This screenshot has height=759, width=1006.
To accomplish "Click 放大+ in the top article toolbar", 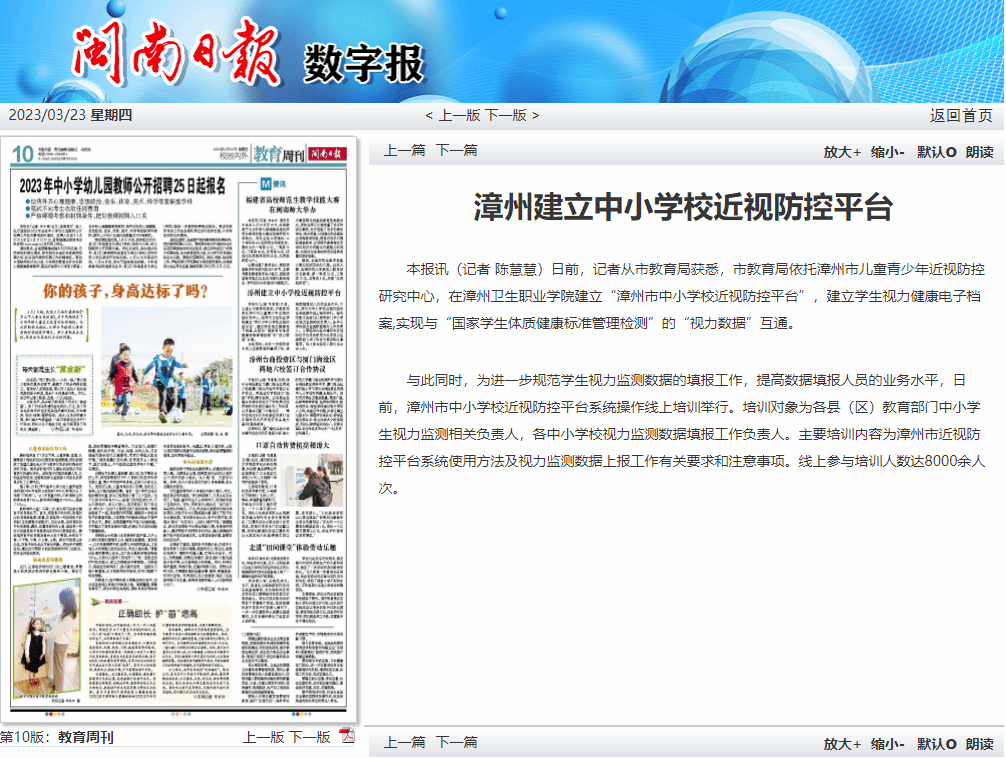I will [x=842, y=152].
